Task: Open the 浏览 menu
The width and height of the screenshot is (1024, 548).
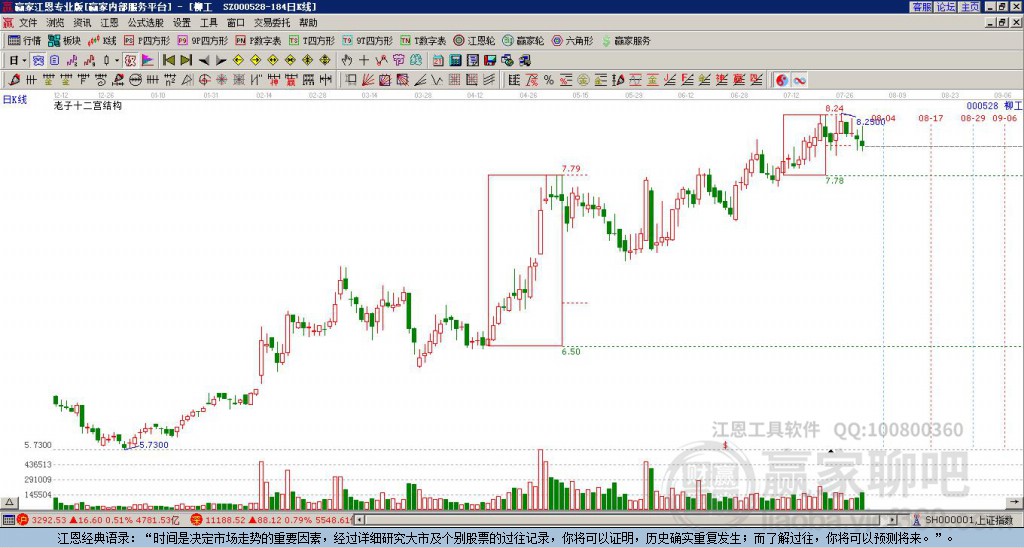Action: 56,23
